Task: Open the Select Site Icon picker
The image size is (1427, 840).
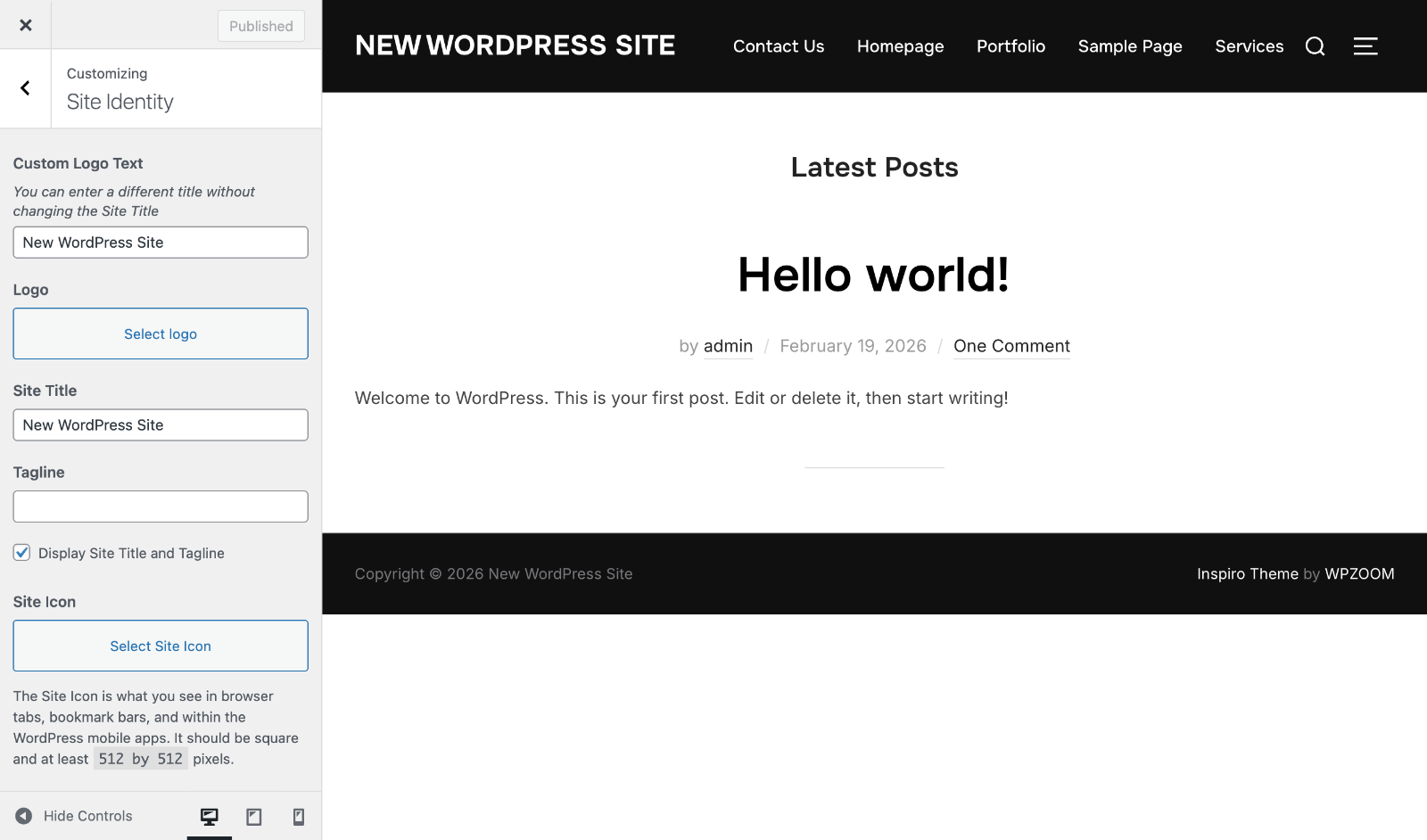Action: (x=160, y=646)
